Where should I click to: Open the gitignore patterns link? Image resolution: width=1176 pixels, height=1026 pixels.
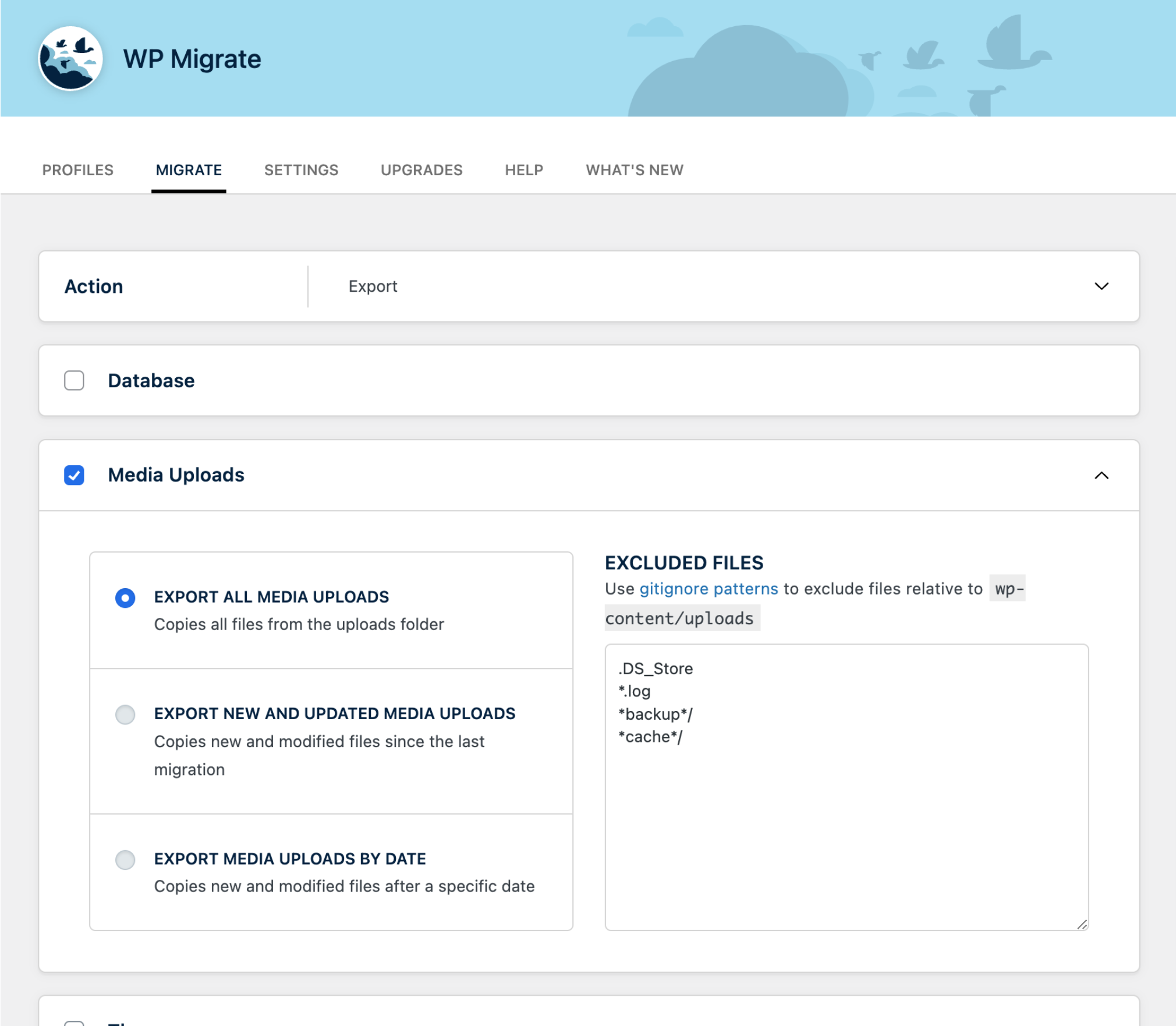tap(708, 589)
